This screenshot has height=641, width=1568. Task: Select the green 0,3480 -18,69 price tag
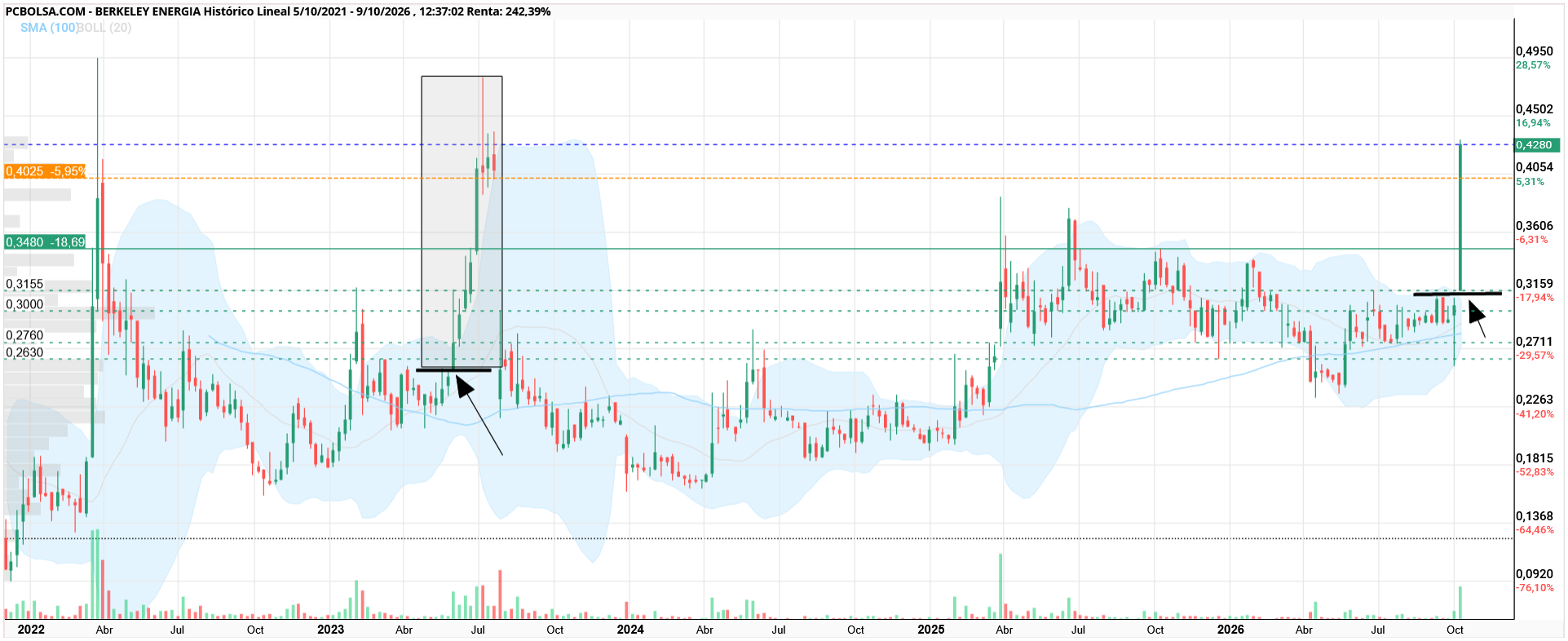(x=45, y=242)
